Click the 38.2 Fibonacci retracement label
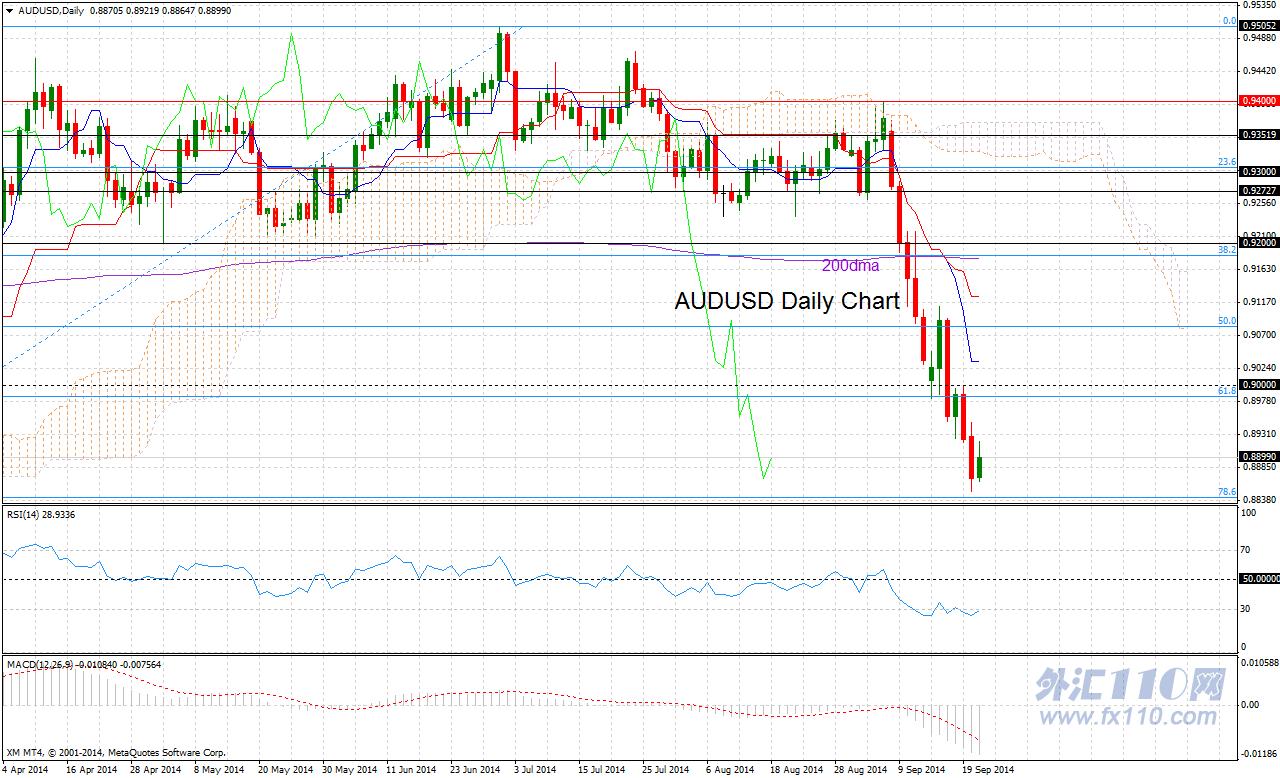This screenshot has height=778, width=1280. (1227, 250)
